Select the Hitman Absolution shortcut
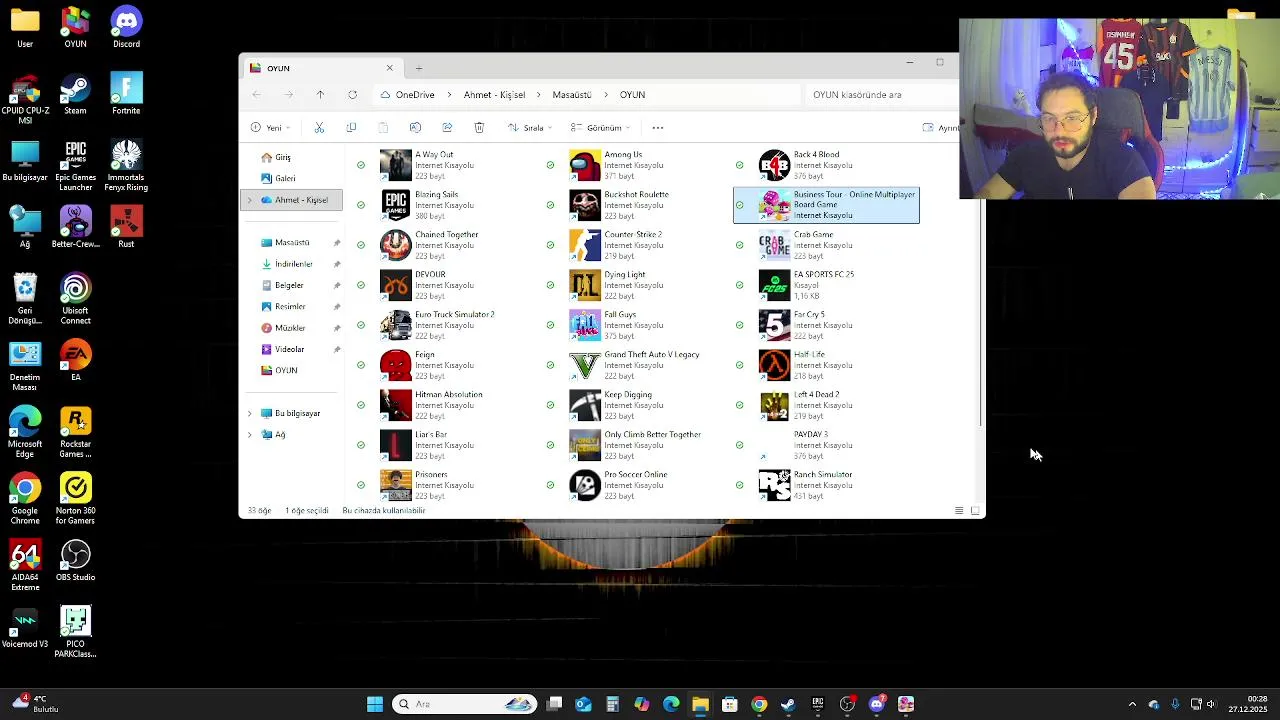1280x720 pixels. click(x=432, y=405)
